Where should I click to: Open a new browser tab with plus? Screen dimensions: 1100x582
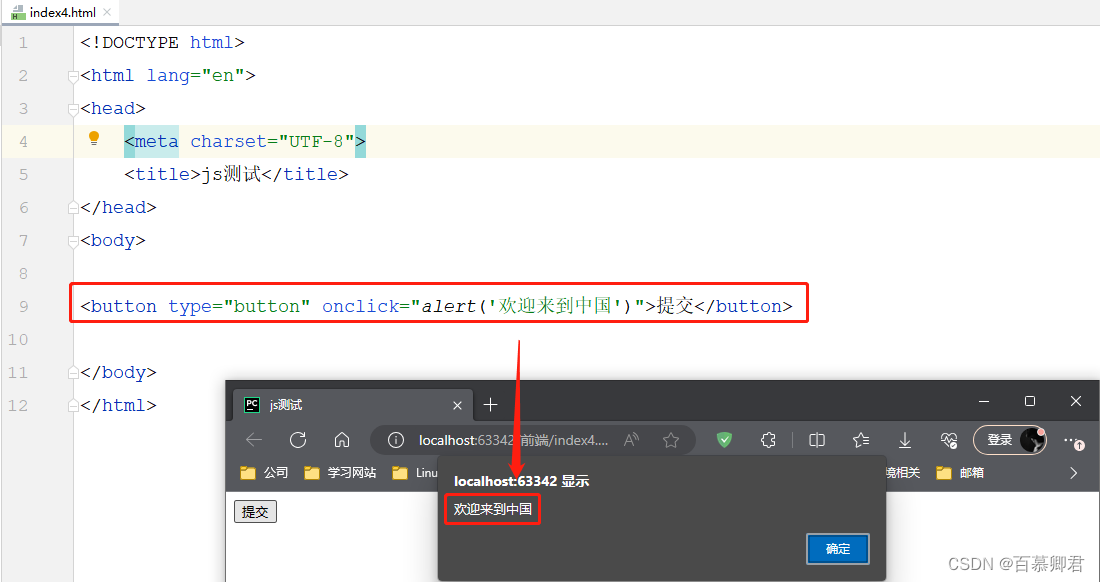490,405
